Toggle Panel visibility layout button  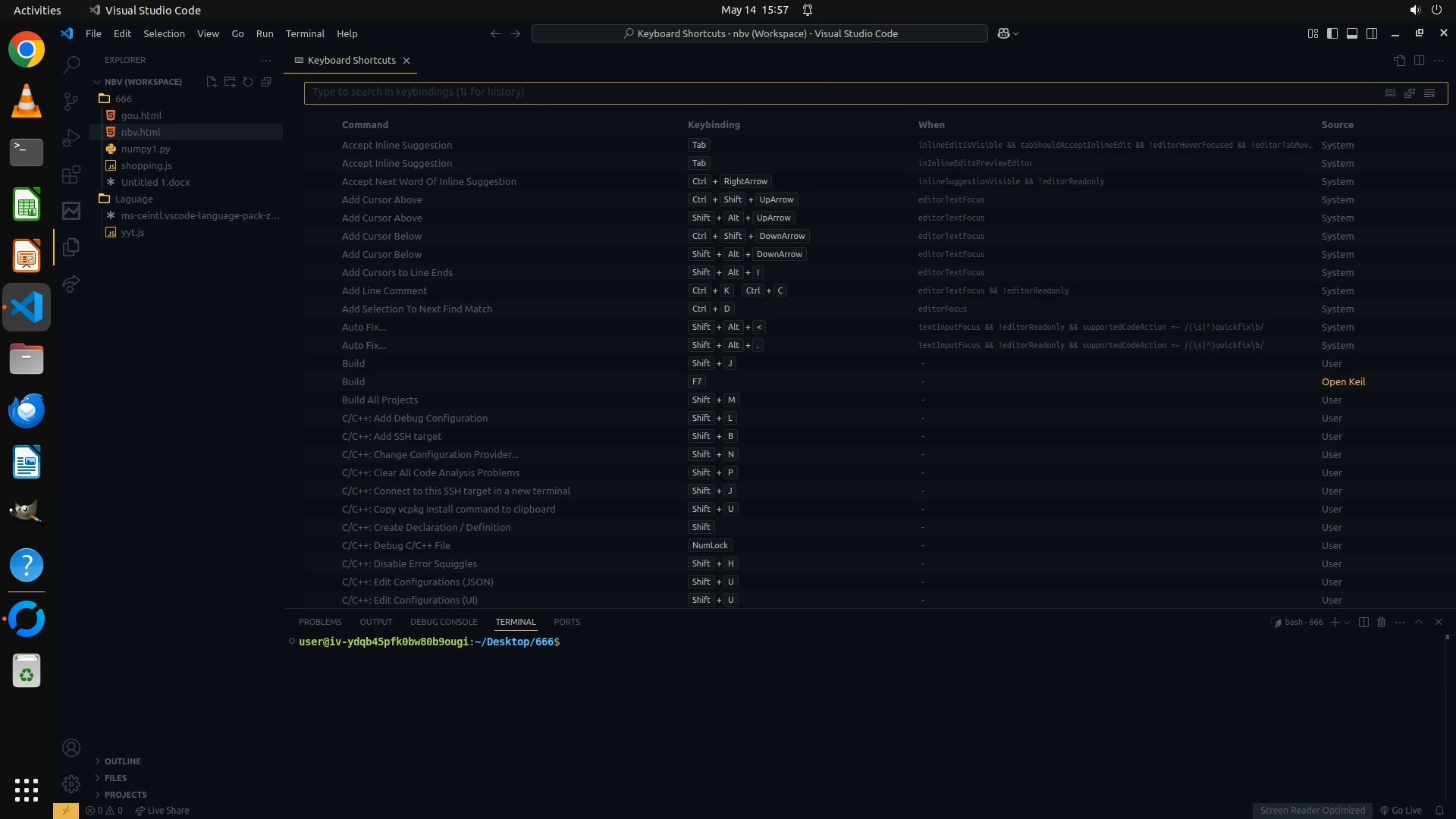[x=1352, y=33]
